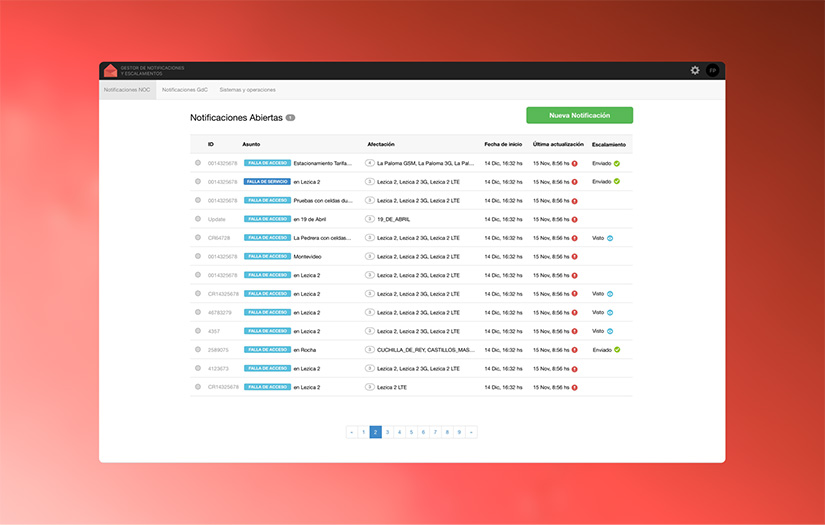This screenshot has width=825, height=525.
Task: Click the Nueva Notificación button
Action: 579,116
